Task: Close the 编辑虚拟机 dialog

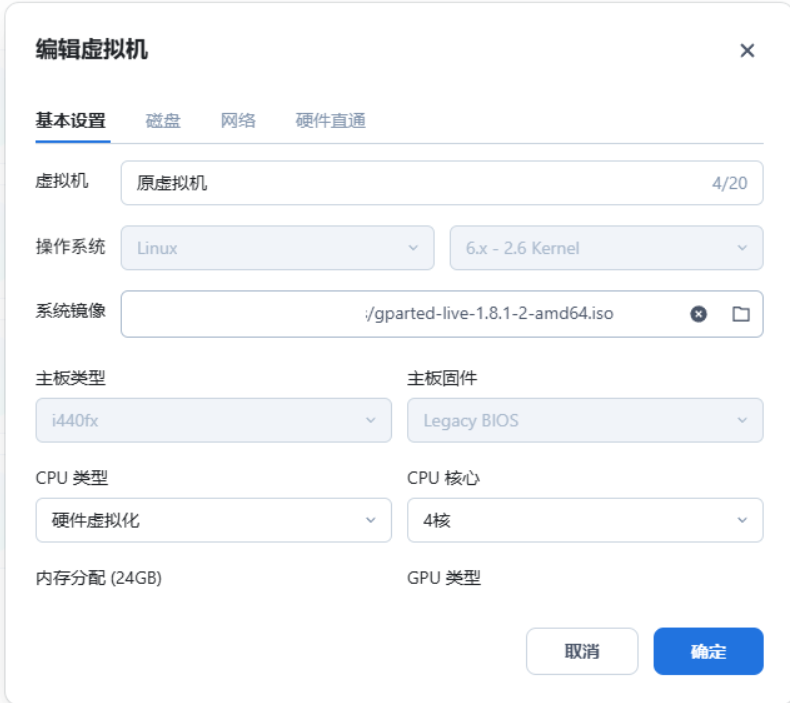Action: pyautogui.click(x=747, y=51)
